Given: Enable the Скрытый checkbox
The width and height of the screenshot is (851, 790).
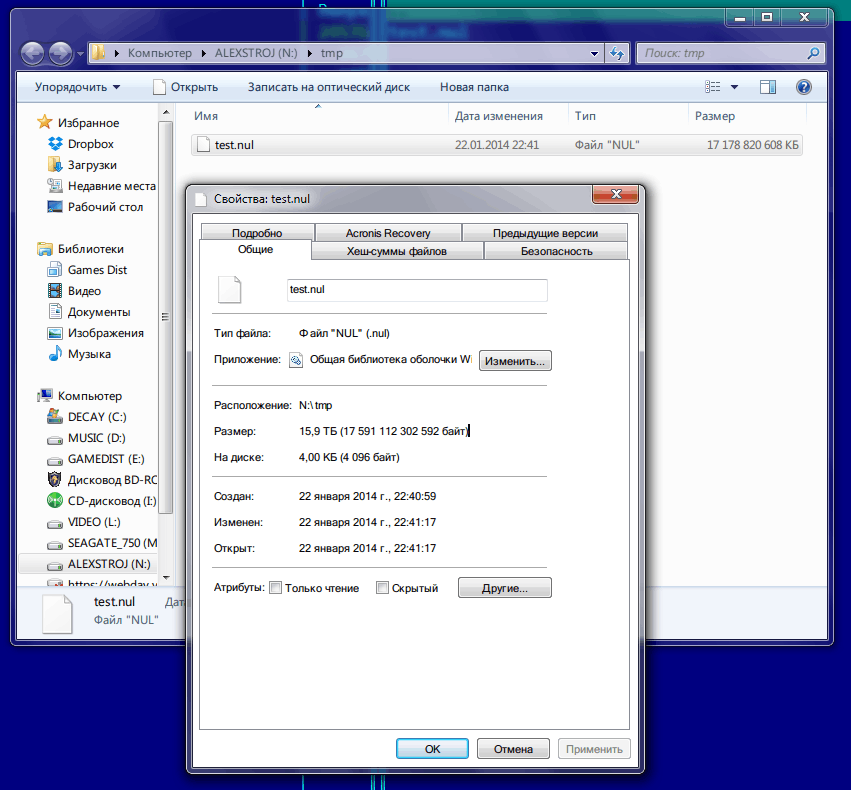Looking at the screenshot, I should (x=382, y=588).
